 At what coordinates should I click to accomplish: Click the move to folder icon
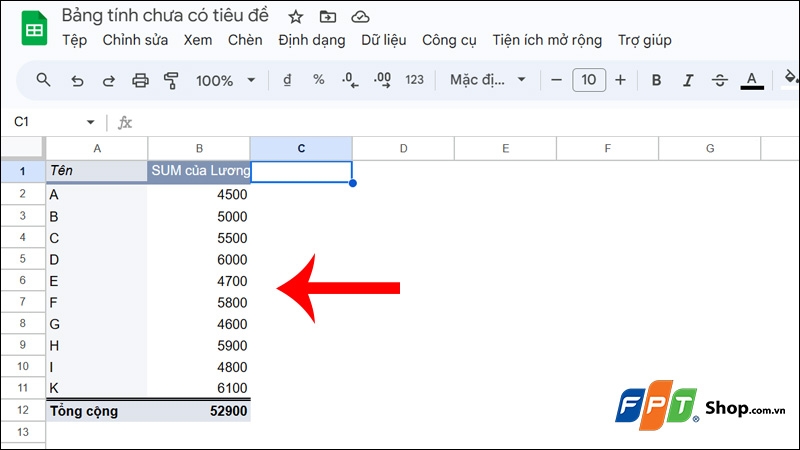tap(328, 17)
